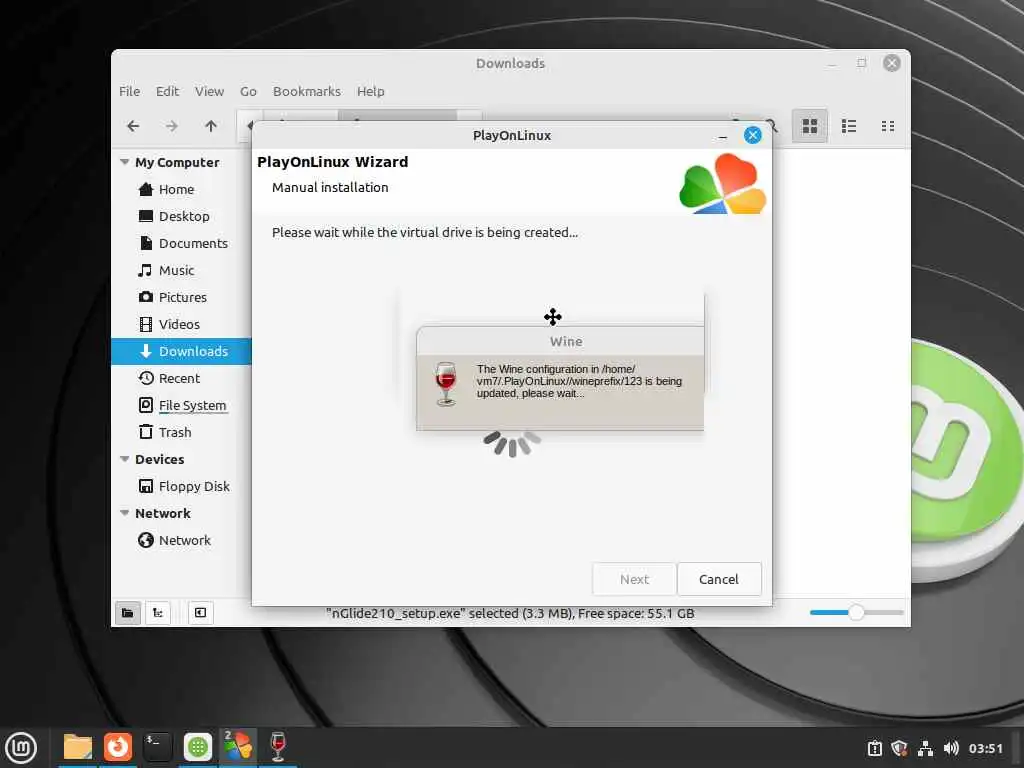Launch Firefox from the taskbar
This screenshot has width=1024, height=768.
coord(118,747)
